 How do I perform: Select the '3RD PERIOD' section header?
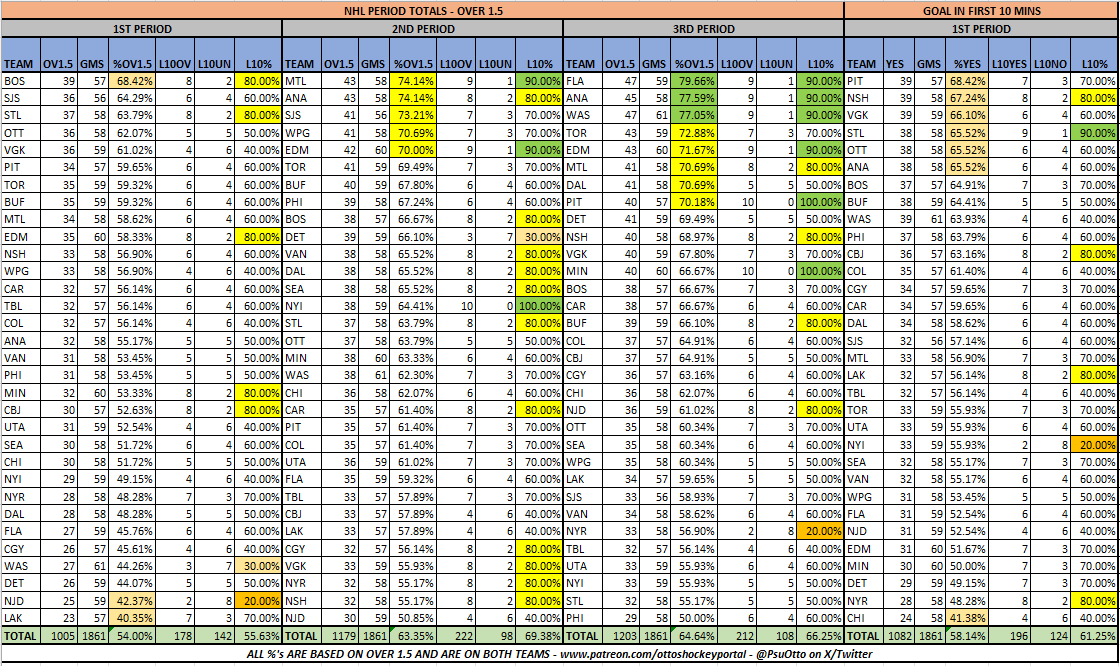[x=704, y=29]
